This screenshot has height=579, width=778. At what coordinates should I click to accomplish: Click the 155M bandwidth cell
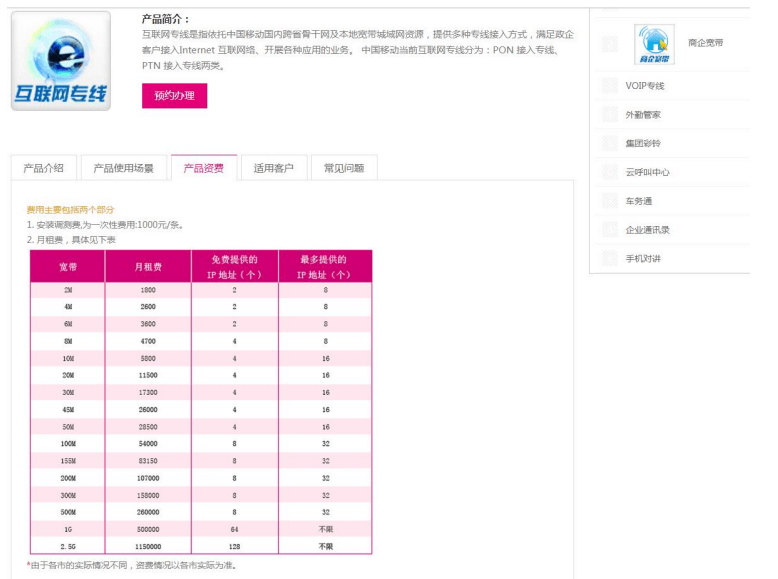click(x=68, y=461)
